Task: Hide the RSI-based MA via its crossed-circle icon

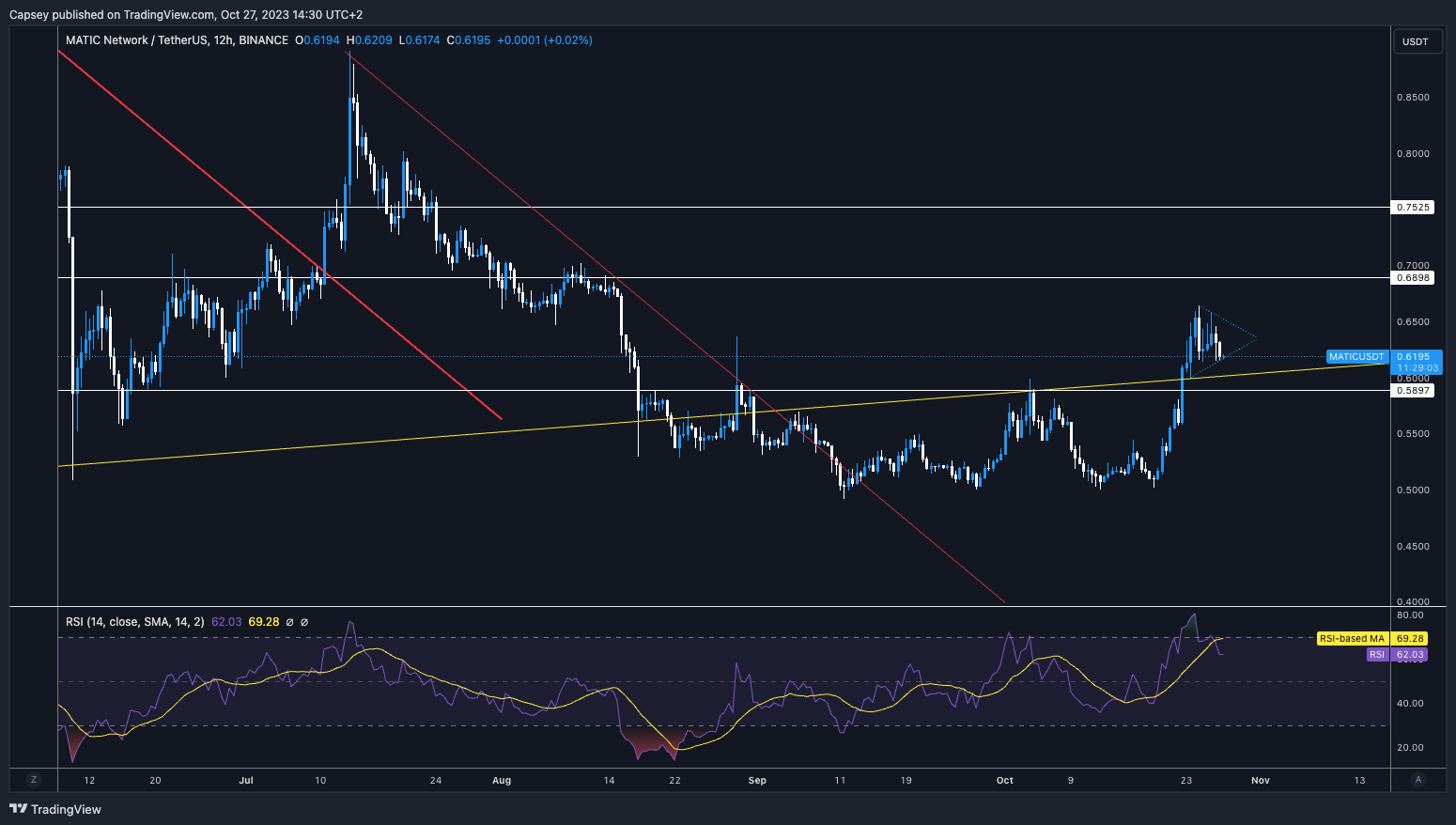Action: 303,621
